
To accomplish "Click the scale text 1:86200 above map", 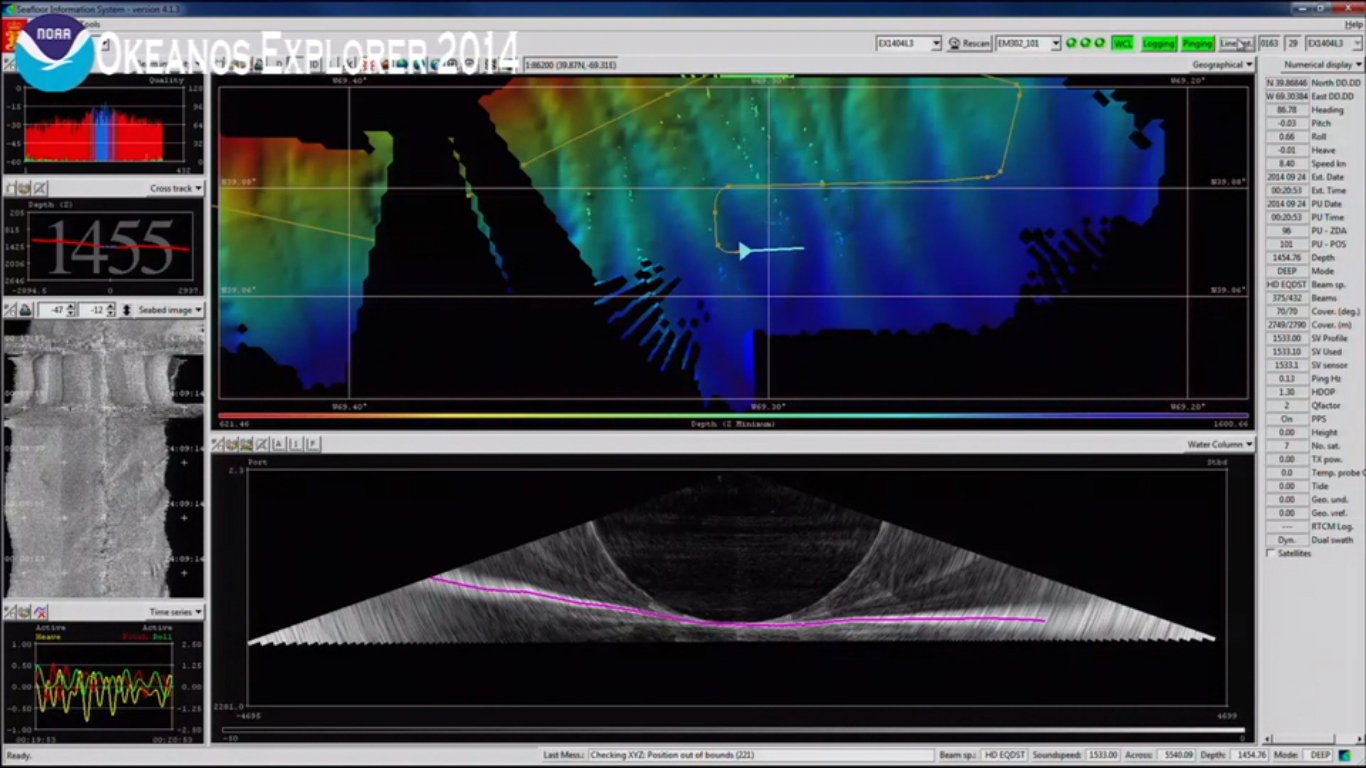I will (x=572, y=65).
